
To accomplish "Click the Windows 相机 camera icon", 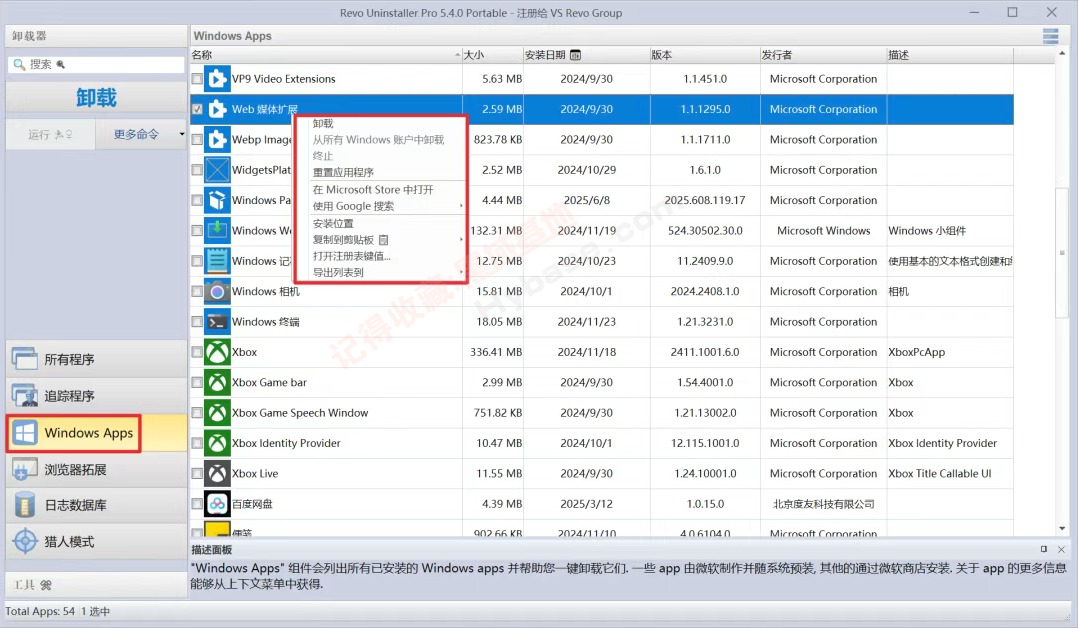I will (x=217, y=291).
